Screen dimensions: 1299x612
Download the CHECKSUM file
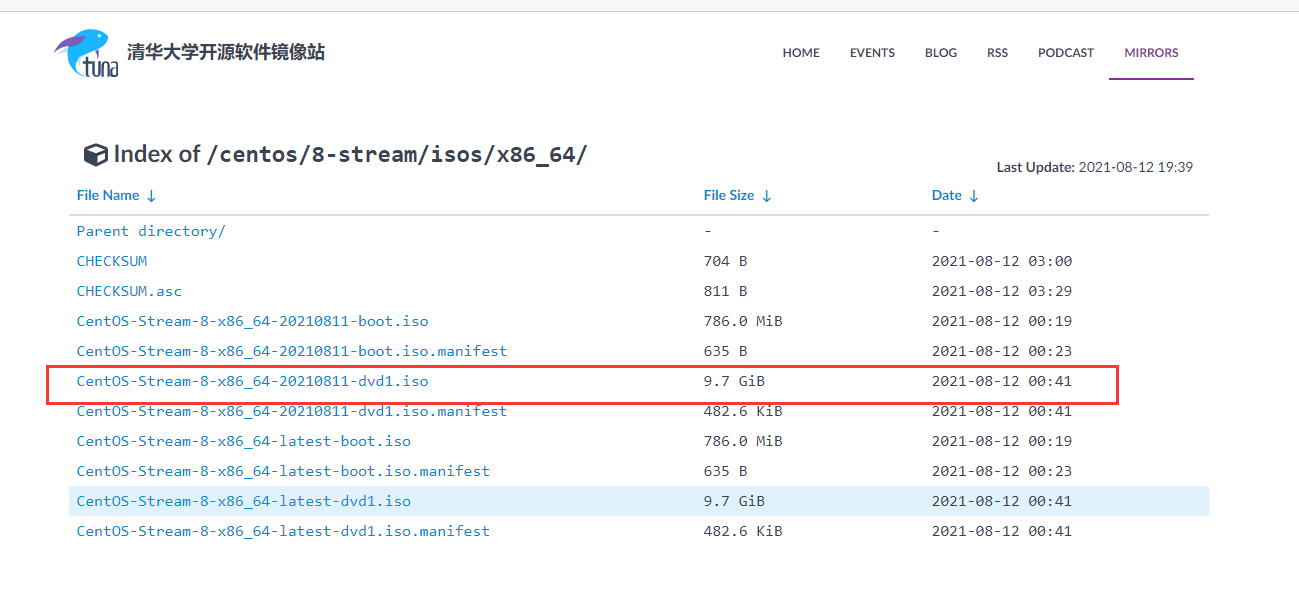pos(112,261)
